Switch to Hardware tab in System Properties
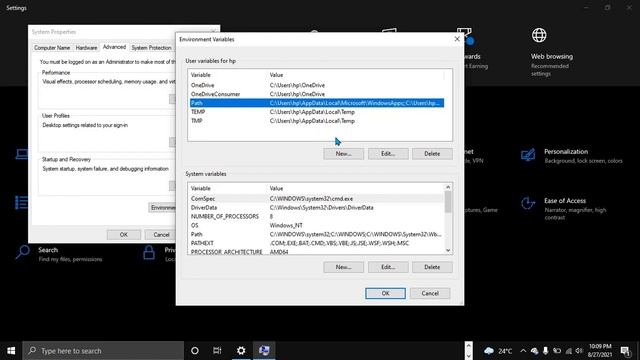 point(87,48)
